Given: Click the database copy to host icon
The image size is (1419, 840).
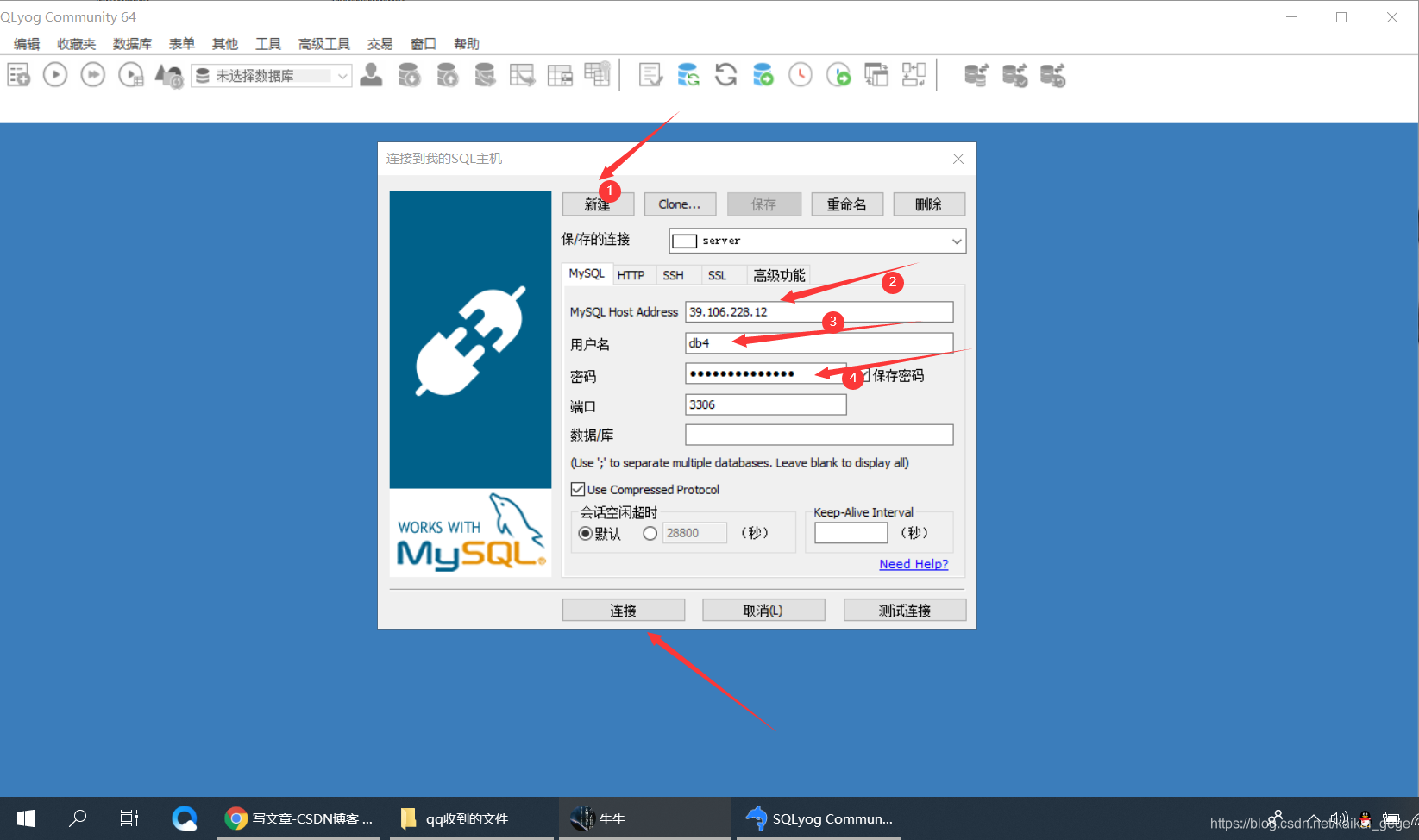Looking at the screenshot, I should 763,76.
